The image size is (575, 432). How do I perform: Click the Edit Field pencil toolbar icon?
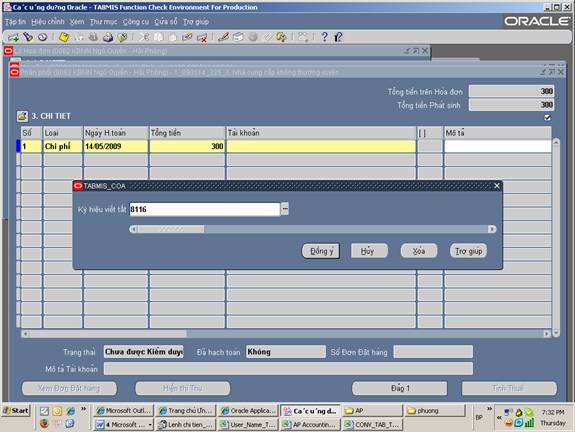pos(223,37)
